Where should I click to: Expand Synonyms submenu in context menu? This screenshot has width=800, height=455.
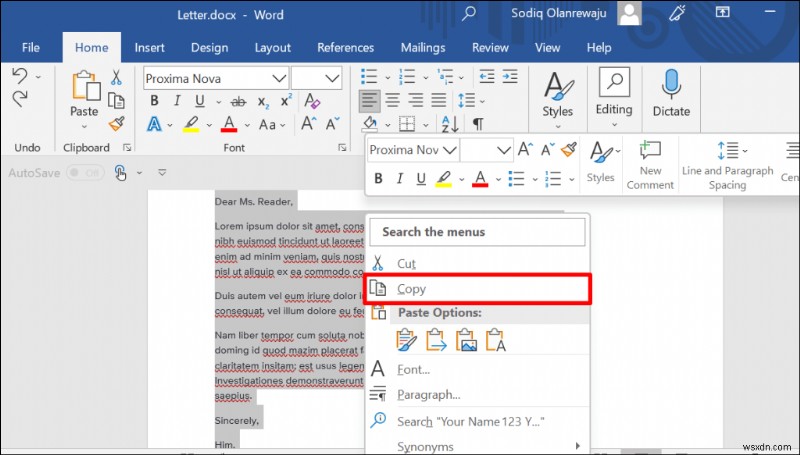477,446
